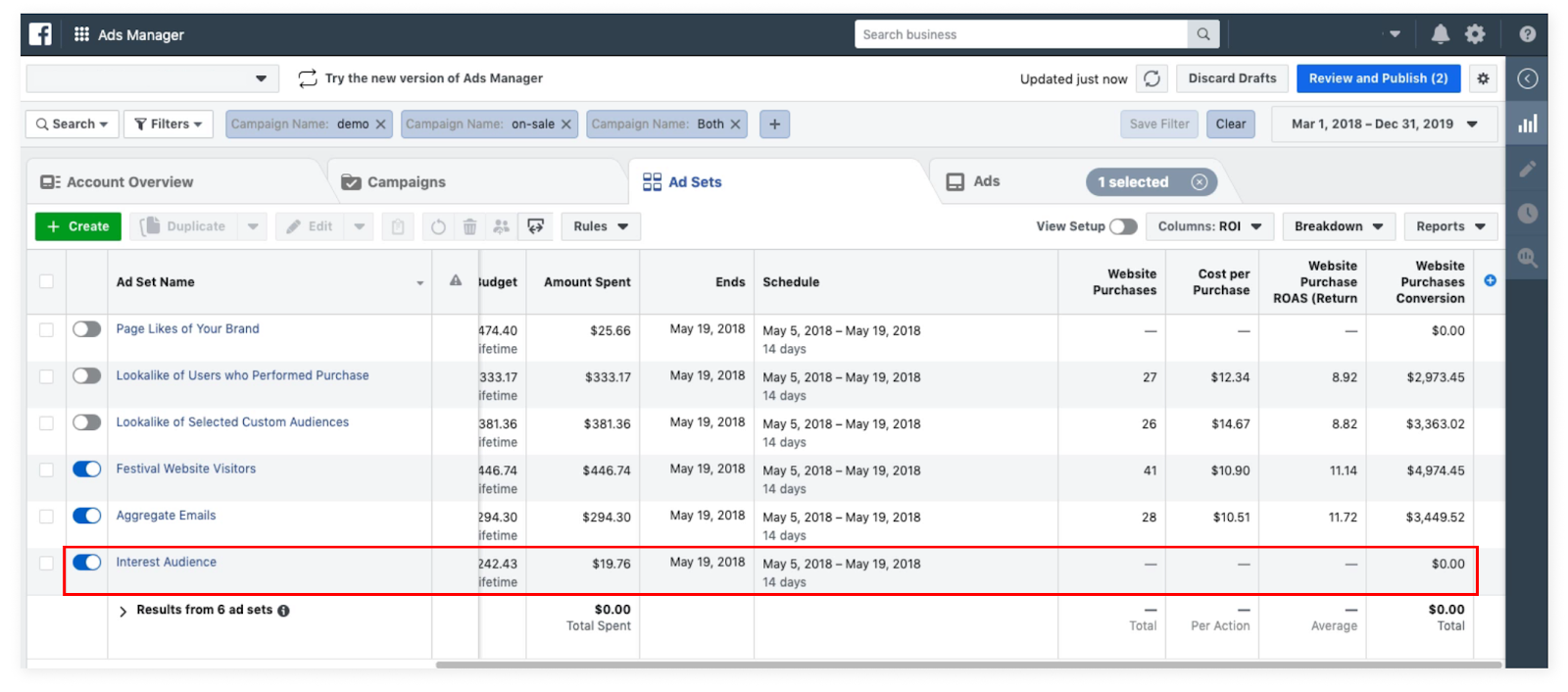Click the horizontal table scrollbar
Screen dimensions: 1568x692
968,665
